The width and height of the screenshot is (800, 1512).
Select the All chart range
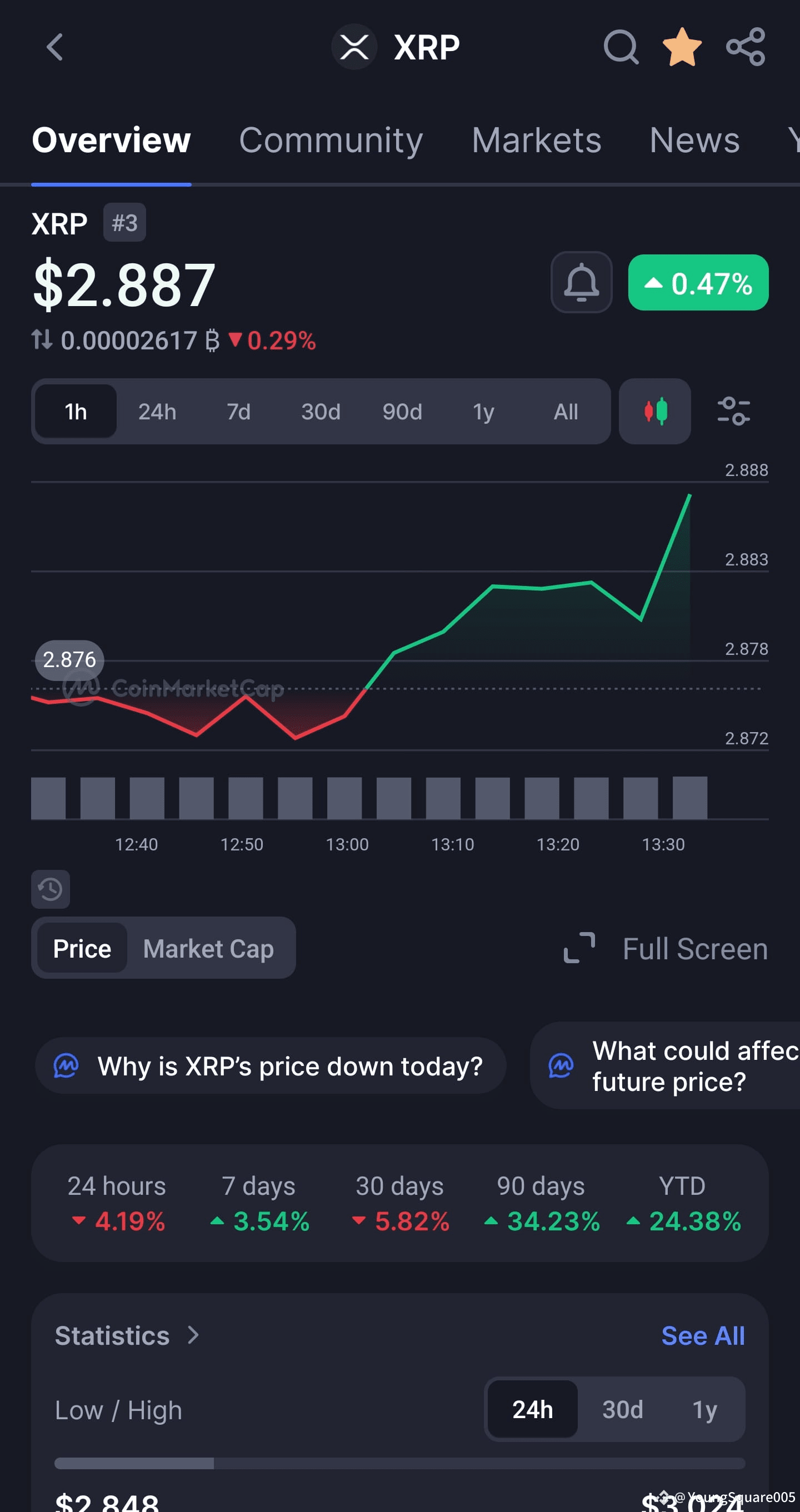566,412
